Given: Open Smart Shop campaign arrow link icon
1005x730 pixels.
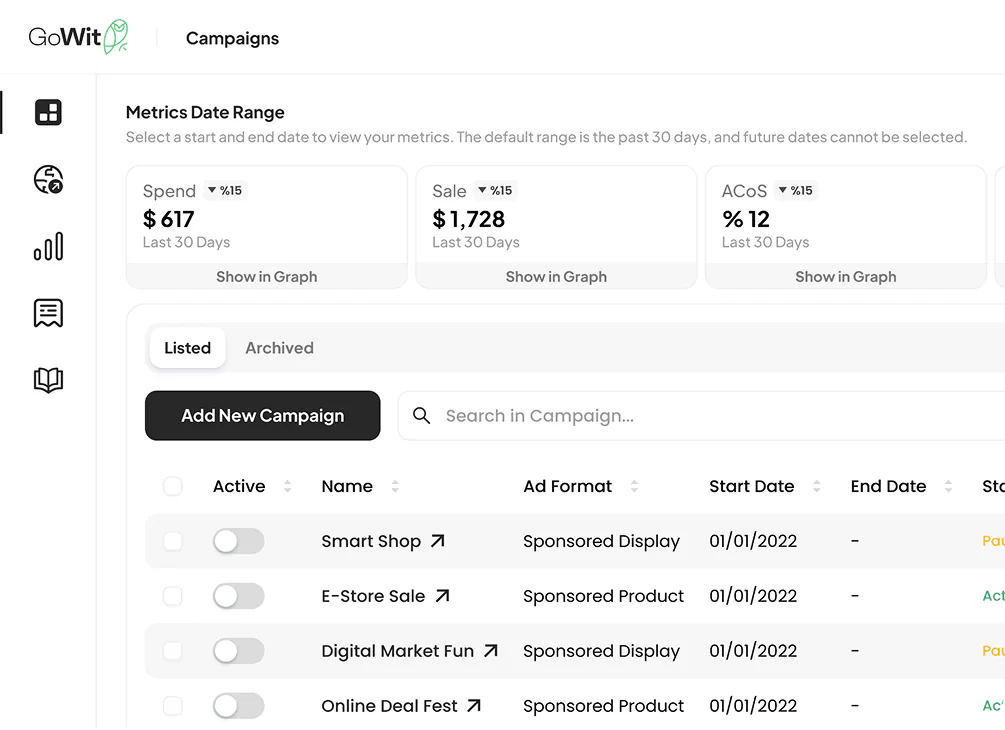Looking at the screenshot, I should pyautogui.click(x=437, y=541).
